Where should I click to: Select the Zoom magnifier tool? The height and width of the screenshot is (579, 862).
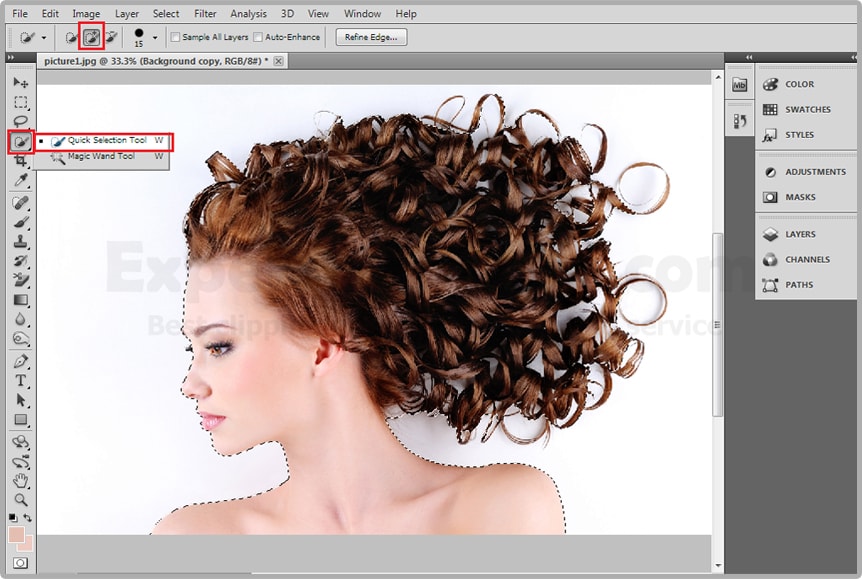click(x=20, y=499)
